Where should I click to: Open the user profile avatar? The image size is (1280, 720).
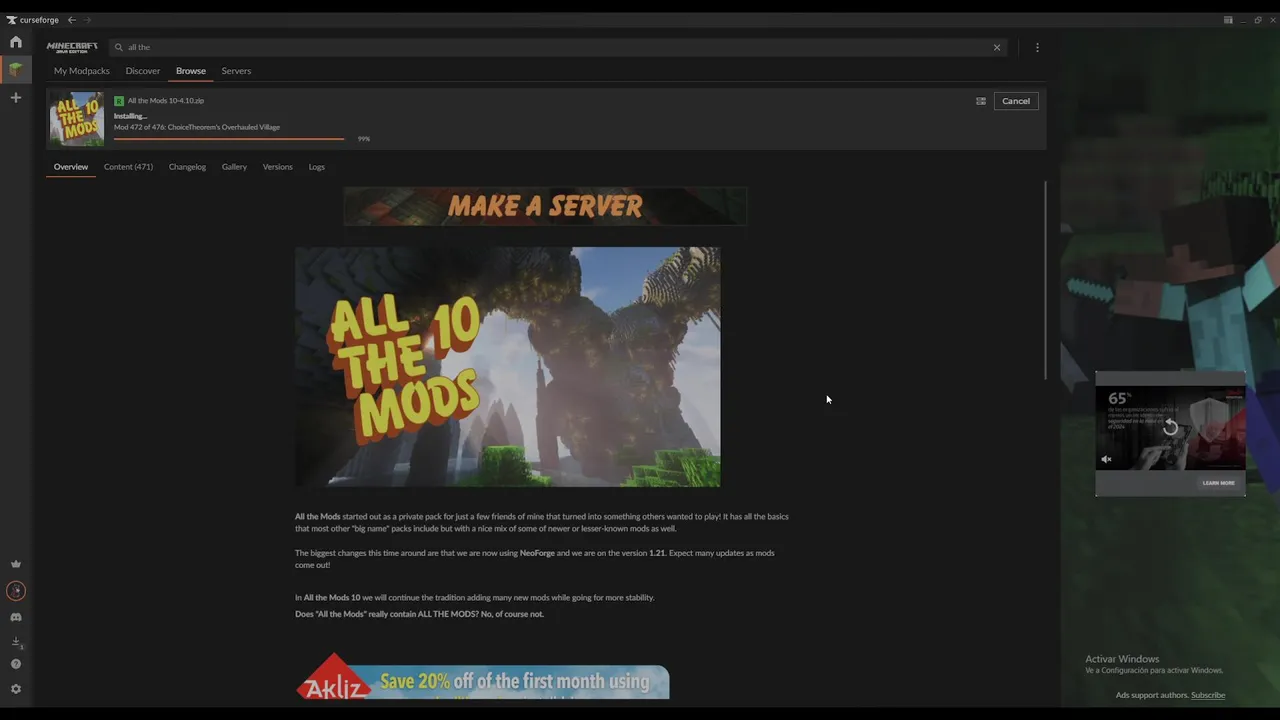click(x=16, y=591)
